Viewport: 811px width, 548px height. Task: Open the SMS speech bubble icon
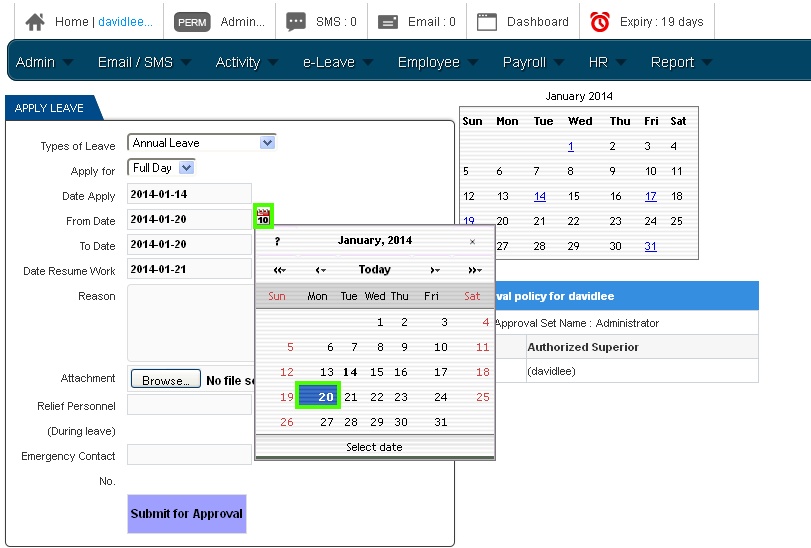pyautogui.click(x=296, y=22)
